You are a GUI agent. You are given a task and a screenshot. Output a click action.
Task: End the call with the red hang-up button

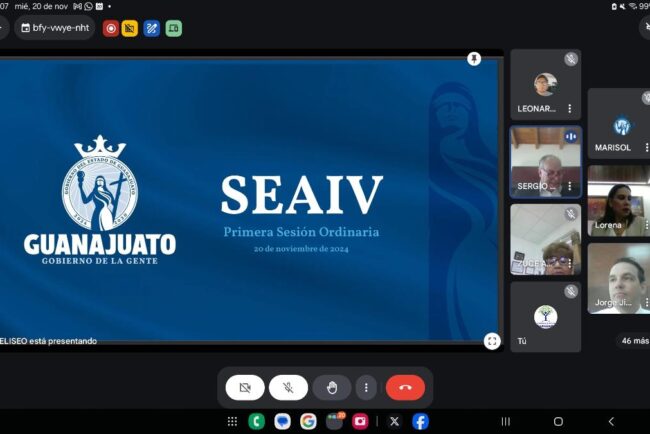[405, 388]
